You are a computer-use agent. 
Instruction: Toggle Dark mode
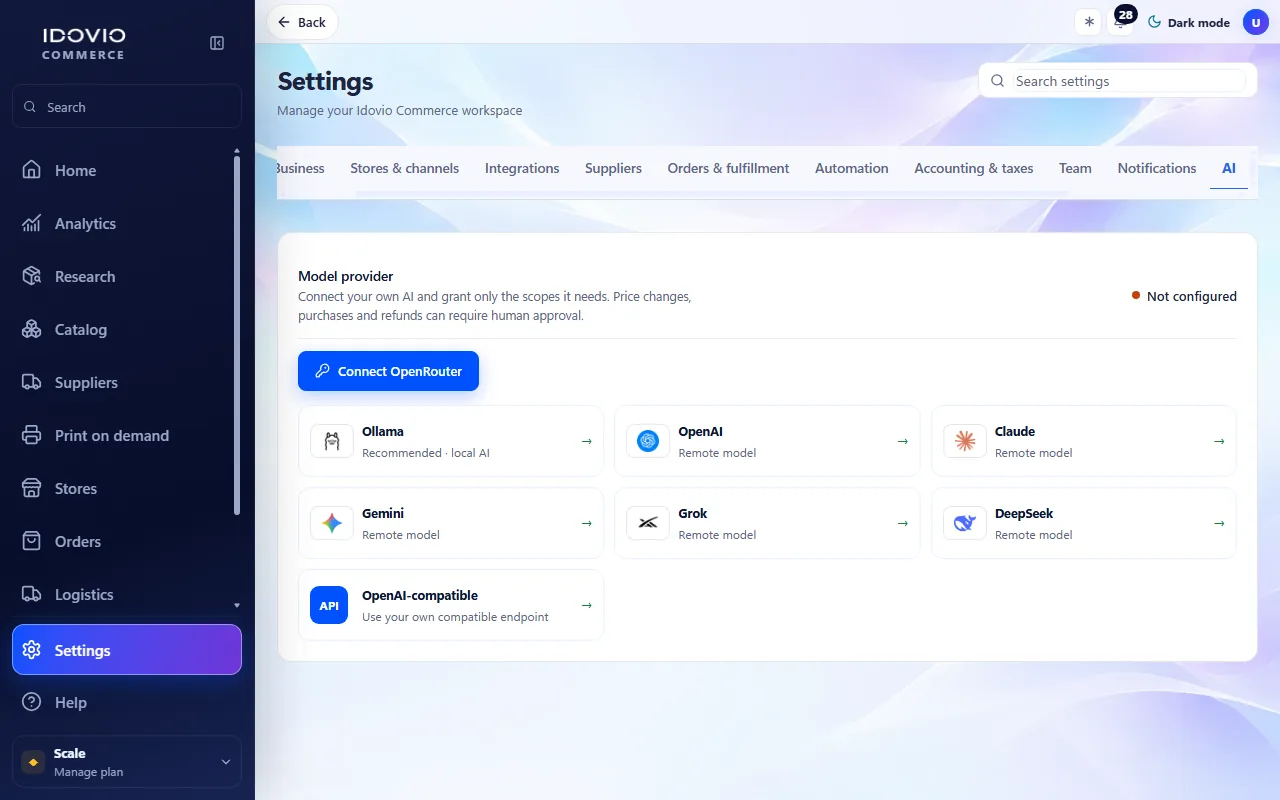tap(1188, 22)
